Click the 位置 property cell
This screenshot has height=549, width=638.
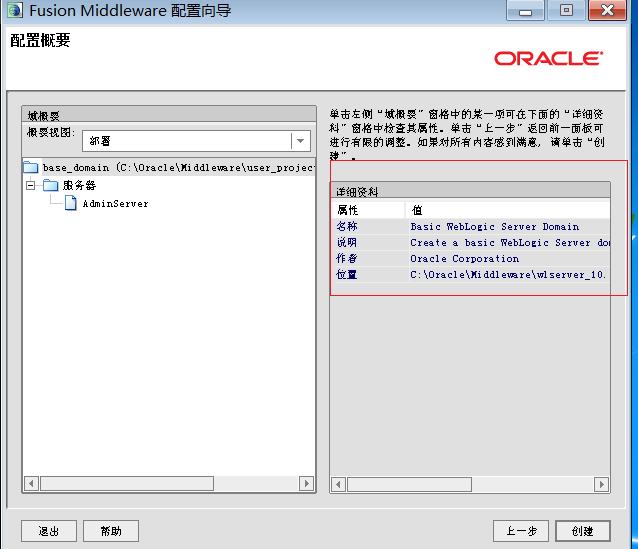369,275
